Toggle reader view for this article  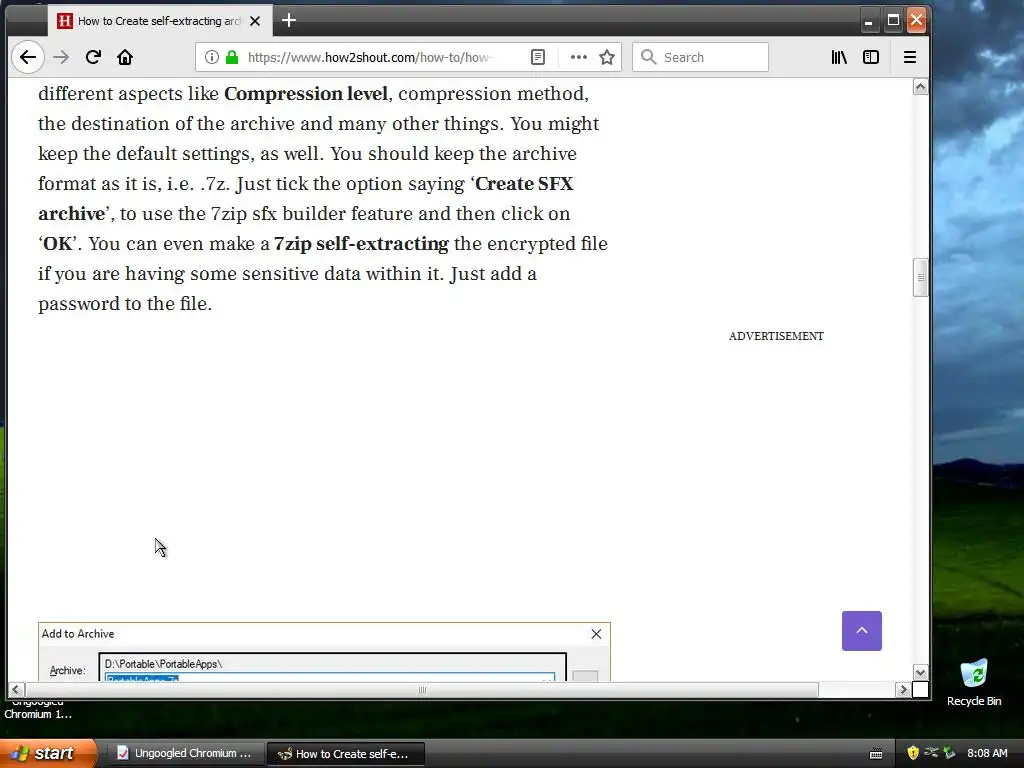(x=537, y=57)
